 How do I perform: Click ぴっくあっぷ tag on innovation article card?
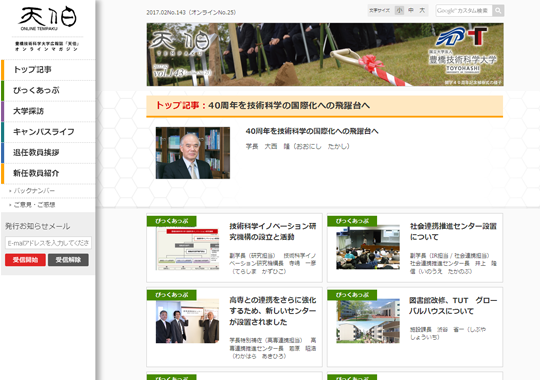click(x=172, y=221)
